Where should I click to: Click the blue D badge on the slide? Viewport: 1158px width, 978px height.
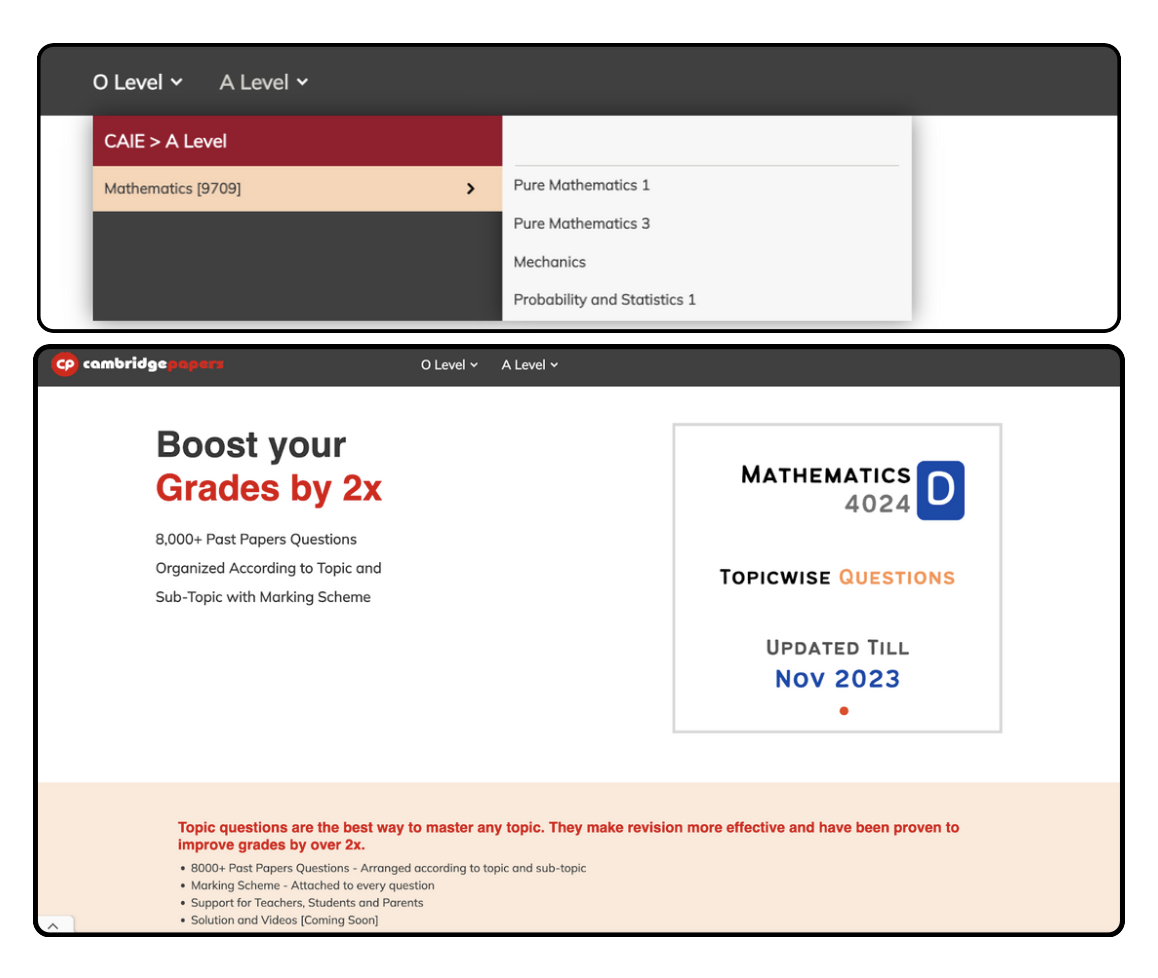[940, 490]
